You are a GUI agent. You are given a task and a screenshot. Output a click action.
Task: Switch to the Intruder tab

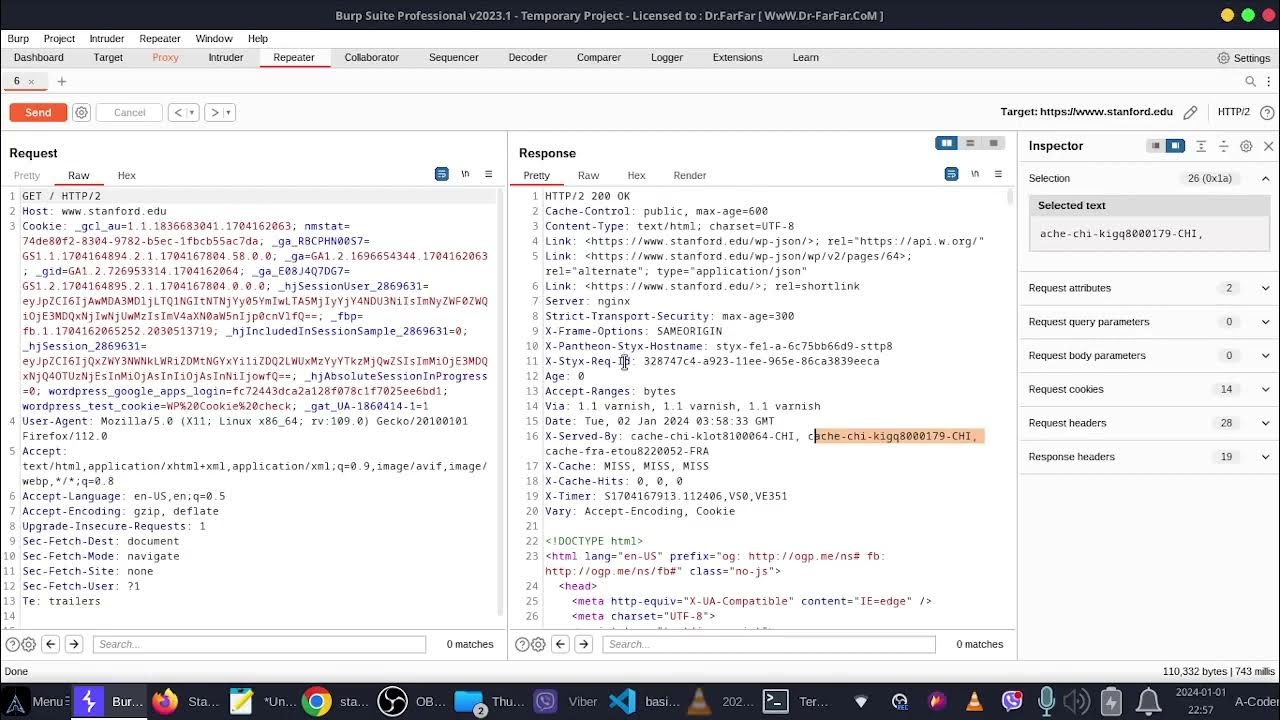(226, 57)
